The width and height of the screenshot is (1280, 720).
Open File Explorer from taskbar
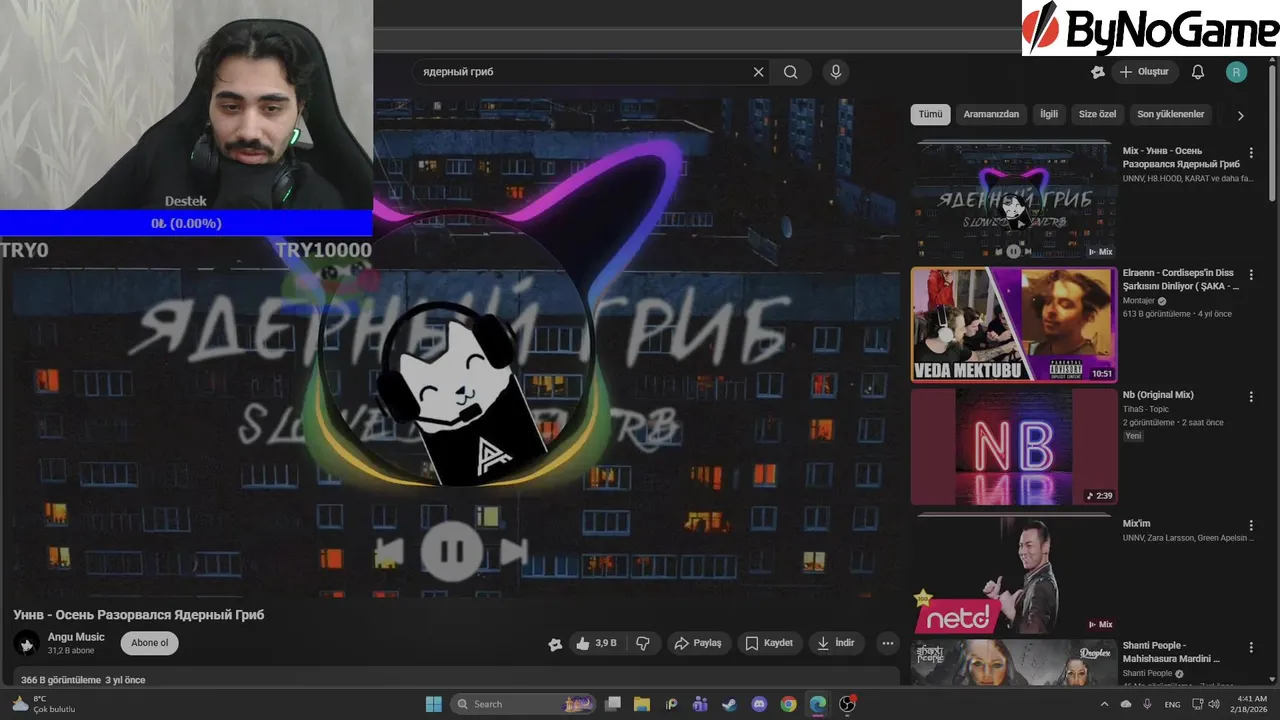[642, 704]
